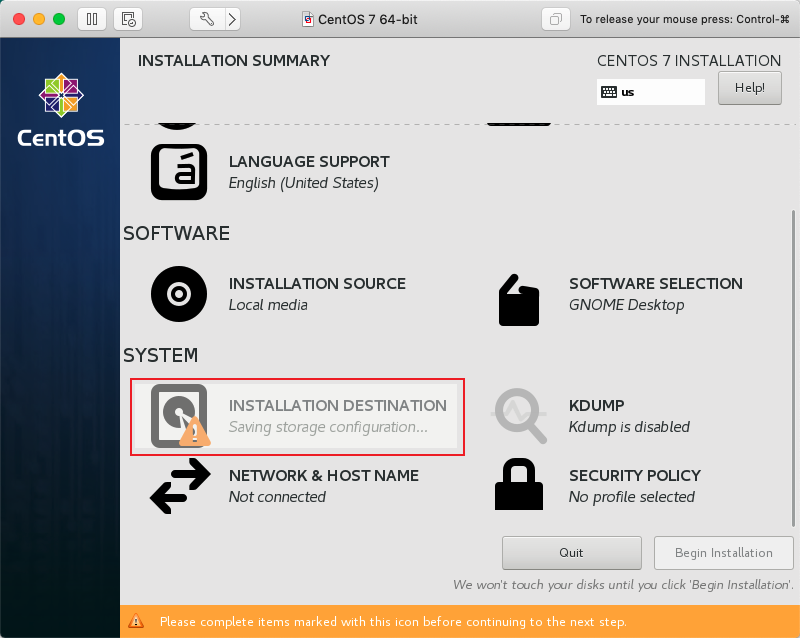Open NETWORK & HOST NAME label
Image resolution: width=800 pixels, height=638 pixels.
click(323, 476)
